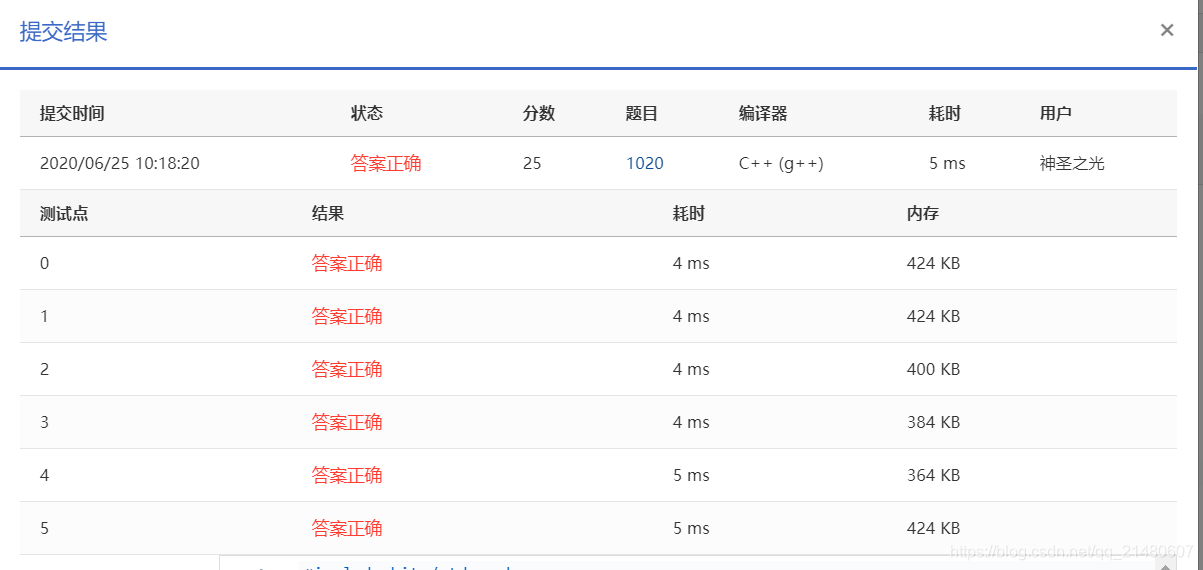This screenshot has height=570, width=1203.
Task: Click the score value 25
Action: (x=532, y=163)
